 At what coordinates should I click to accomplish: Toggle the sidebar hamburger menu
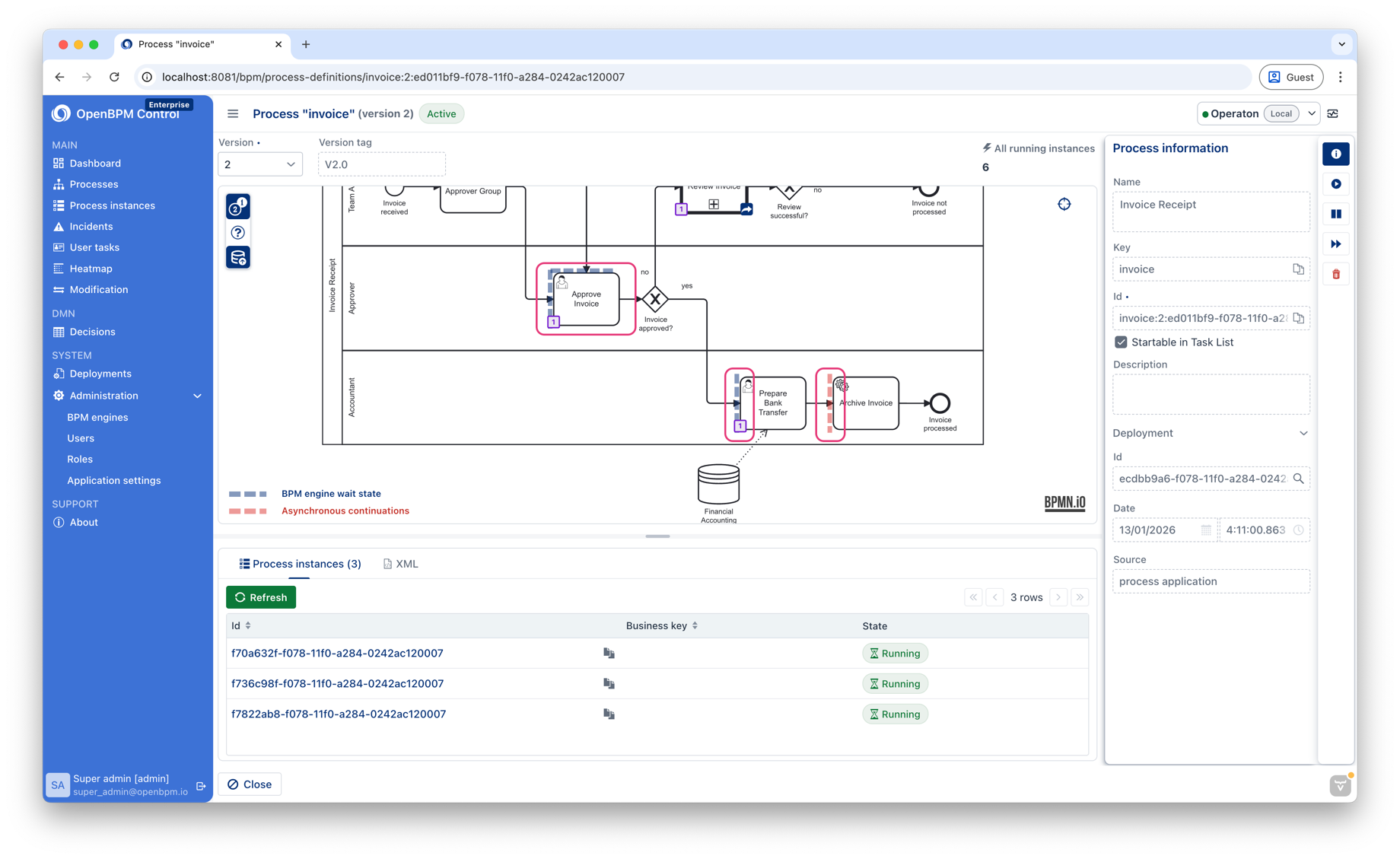pos(233,114)
